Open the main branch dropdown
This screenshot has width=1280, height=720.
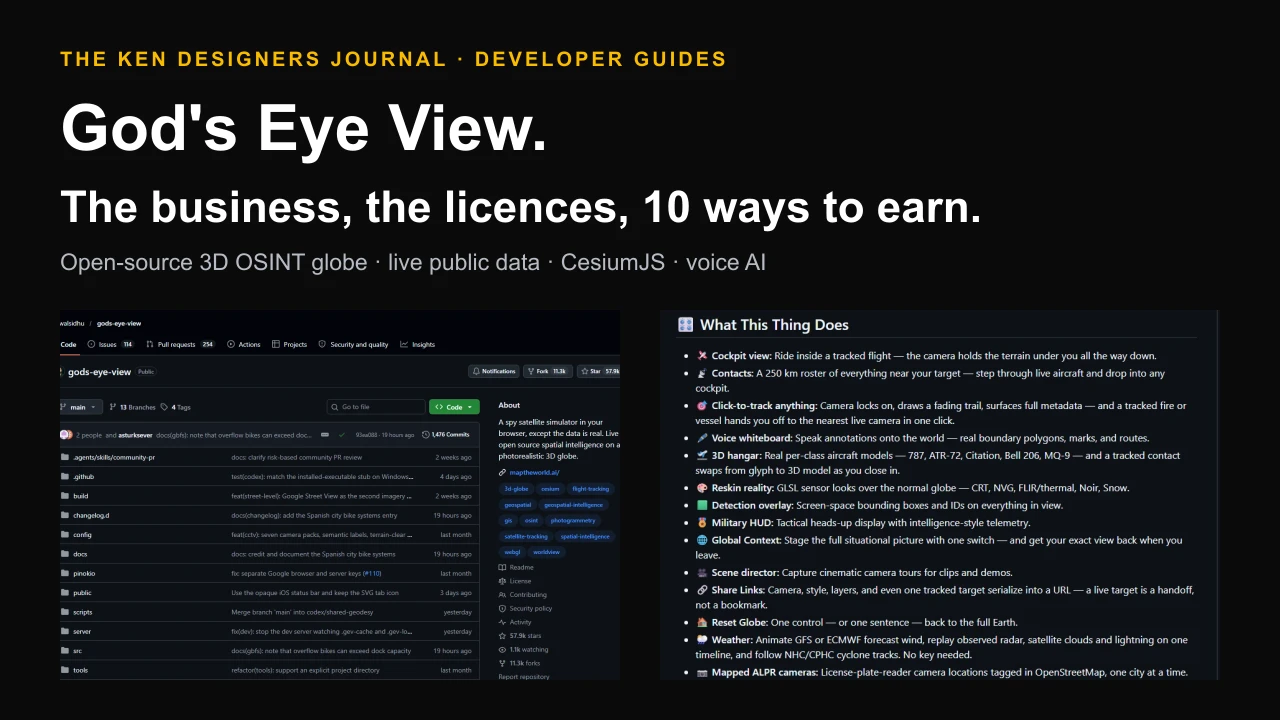coord(81,407)
